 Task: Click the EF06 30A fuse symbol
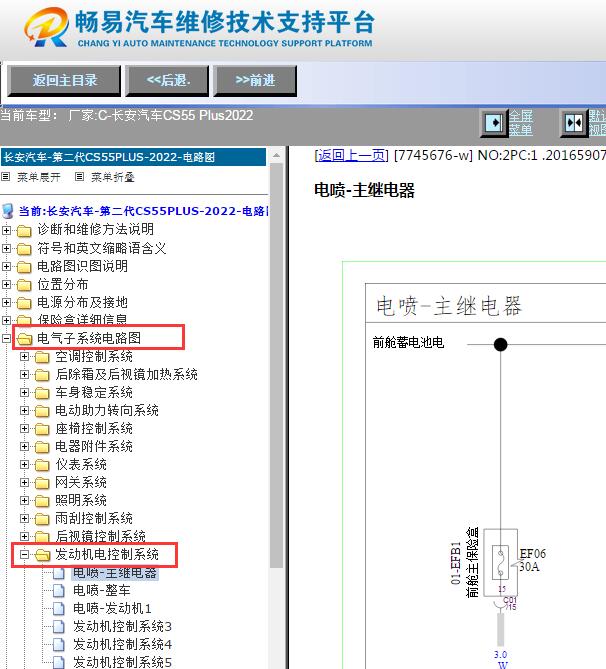500,562
